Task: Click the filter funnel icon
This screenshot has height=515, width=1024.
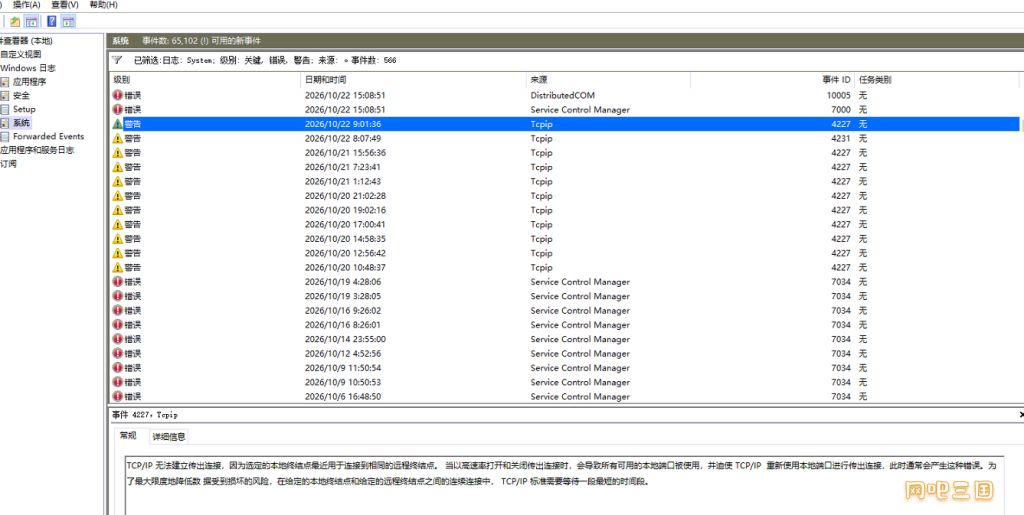Action: click(x=117, y=60)
